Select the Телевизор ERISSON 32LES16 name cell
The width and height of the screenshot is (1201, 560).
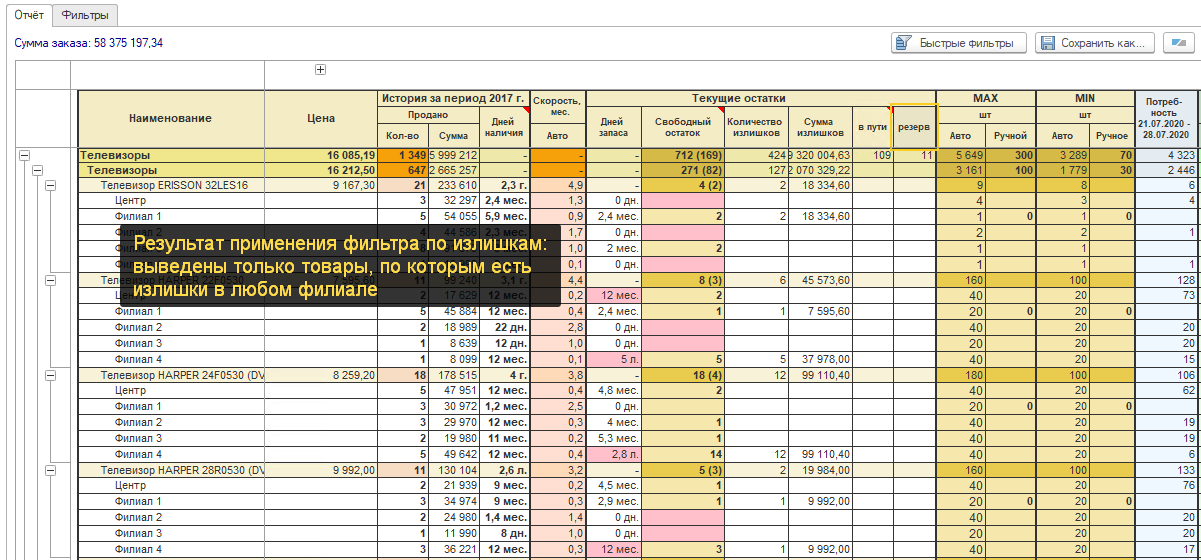point(171,186)
